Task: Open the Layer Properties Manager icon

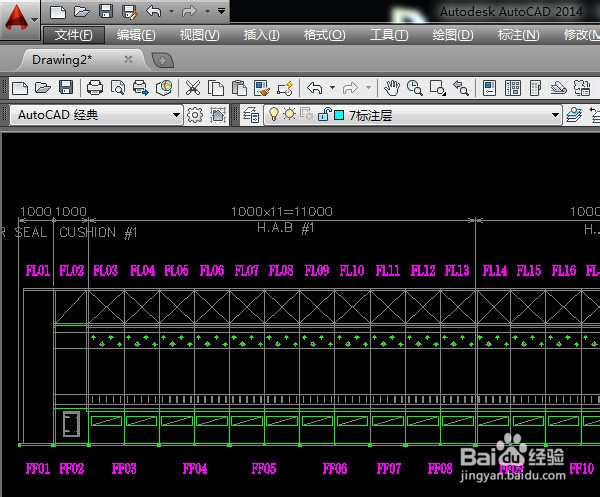Action: [x=251, y=115]
